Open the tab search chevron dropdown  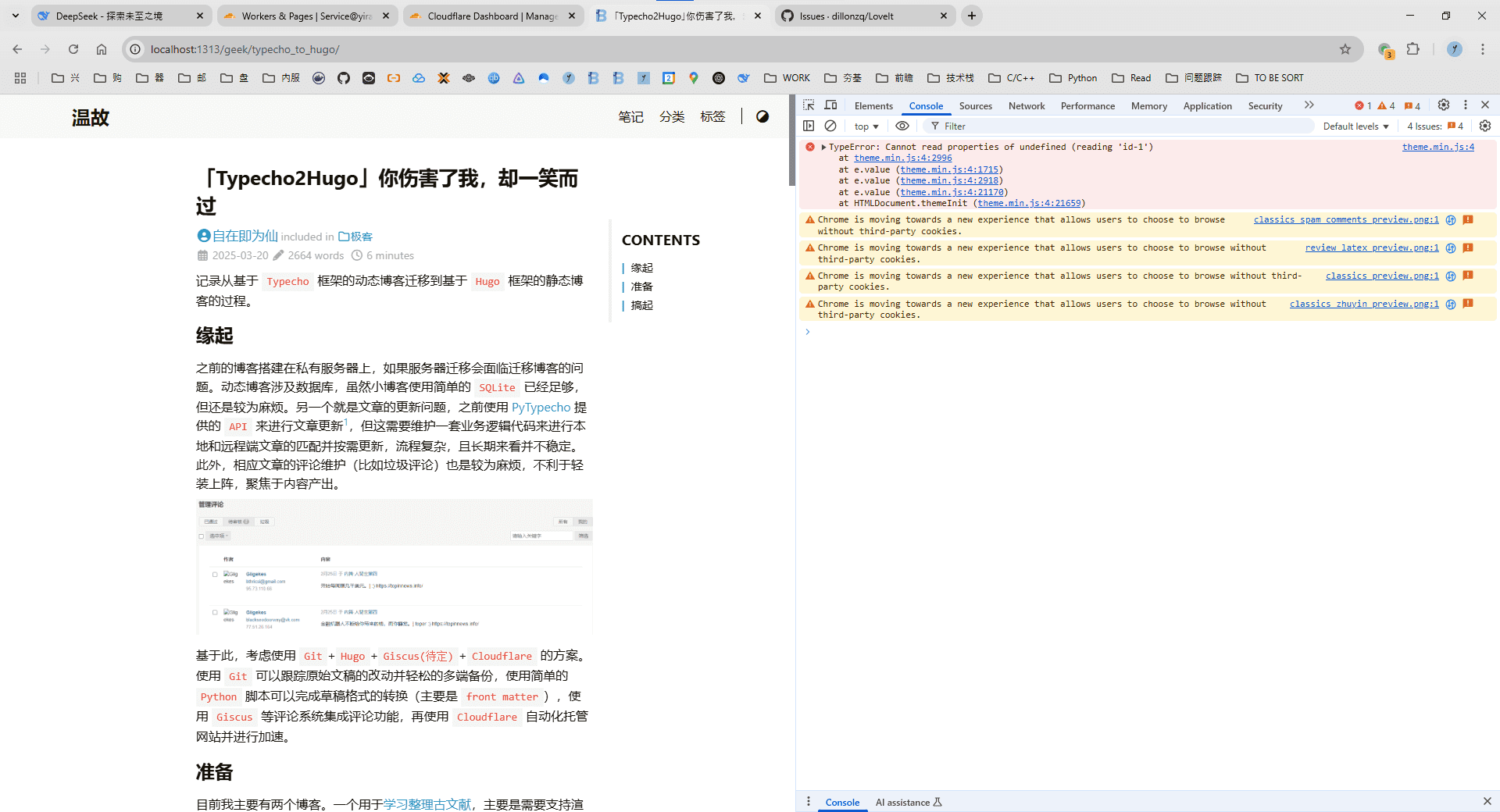[x=15, y=16]
